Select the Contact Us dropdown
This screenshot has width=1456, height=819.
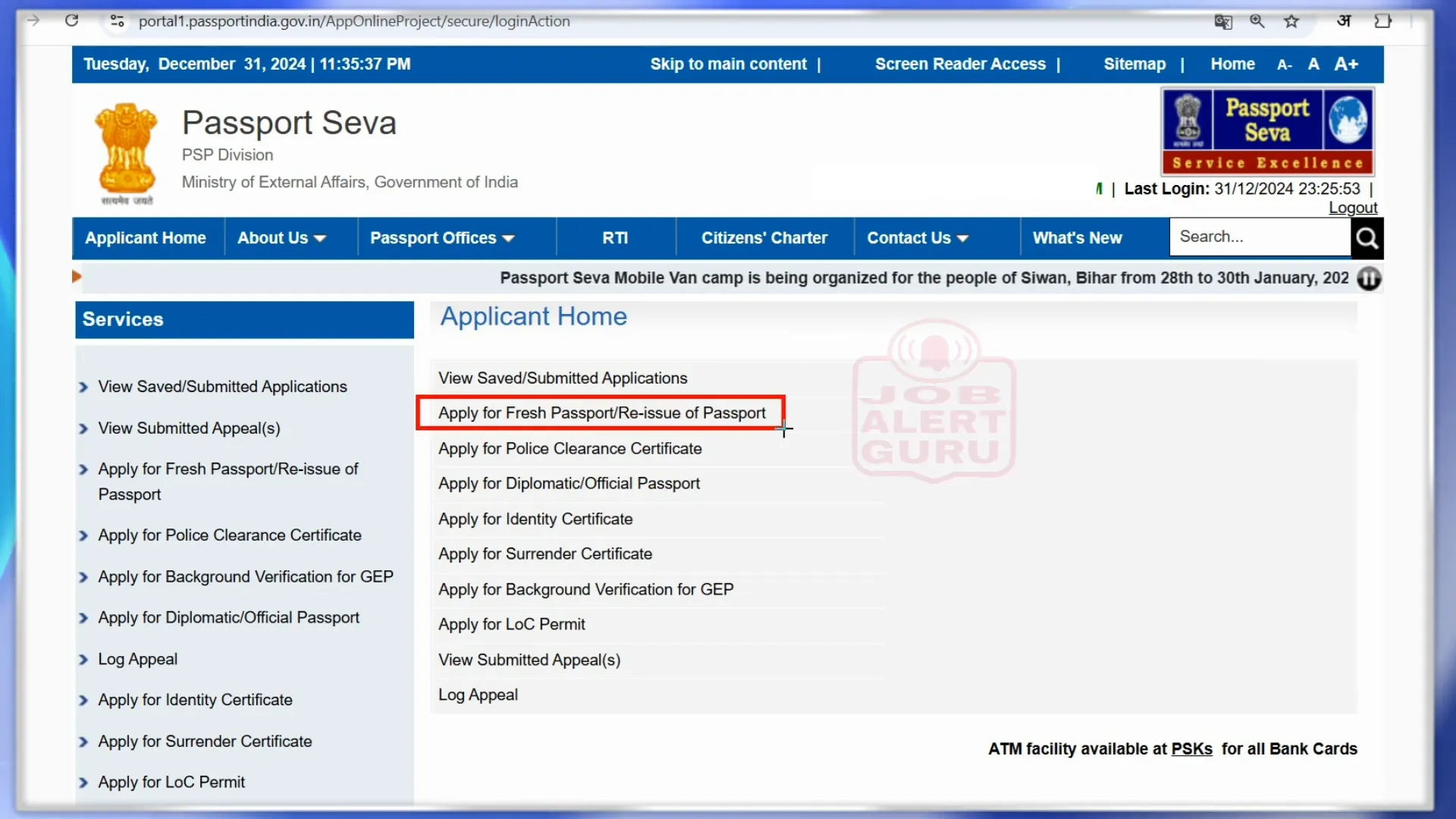(x=916, y=238)
